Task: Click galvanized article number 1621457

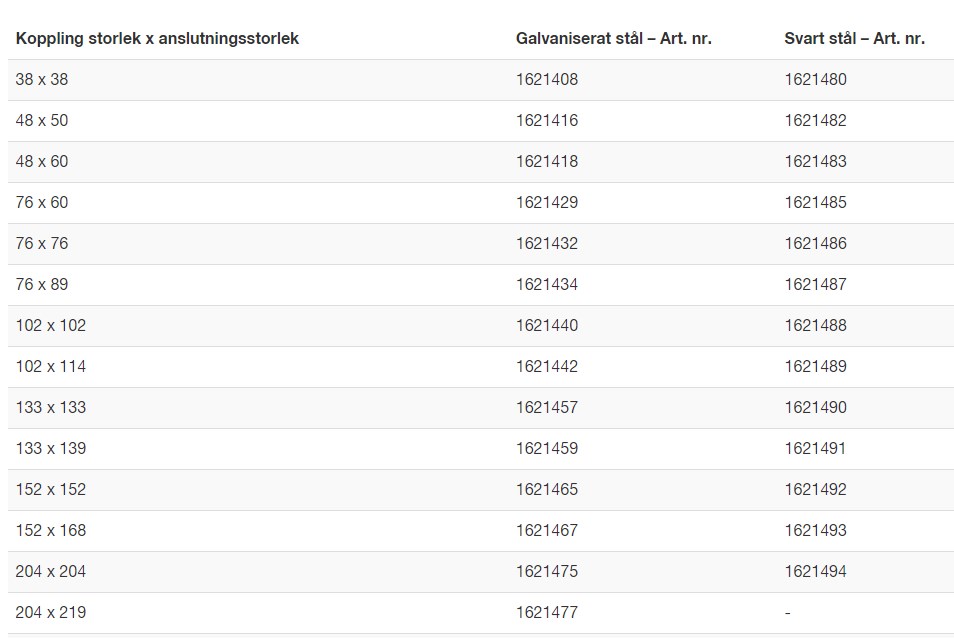Action: (547, 408)
